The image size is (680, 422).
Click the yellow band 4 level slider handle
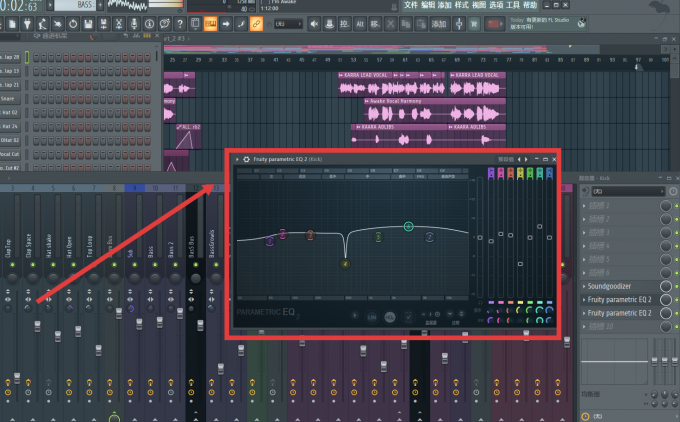coord(520,264)
